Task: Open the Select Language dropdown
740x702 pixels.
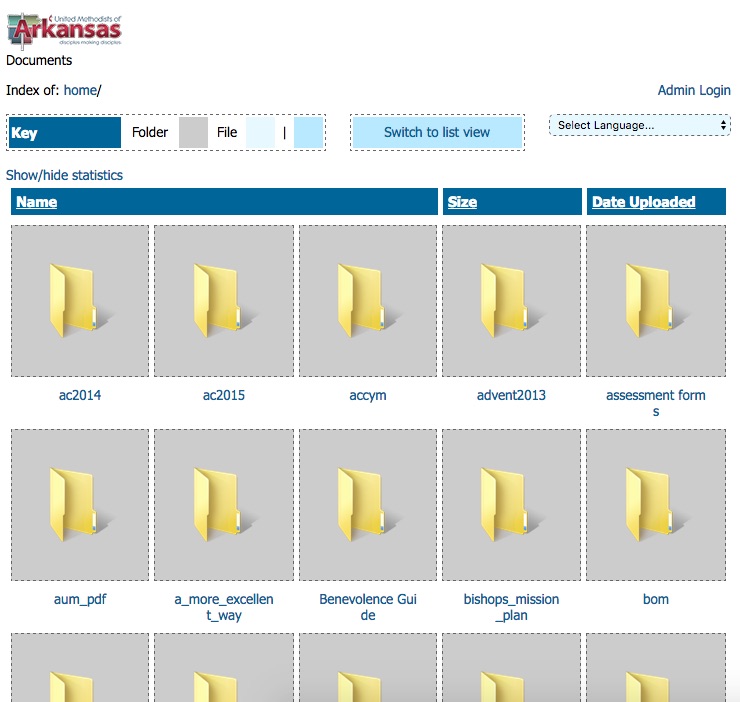Action: click(x=640, y=125)
